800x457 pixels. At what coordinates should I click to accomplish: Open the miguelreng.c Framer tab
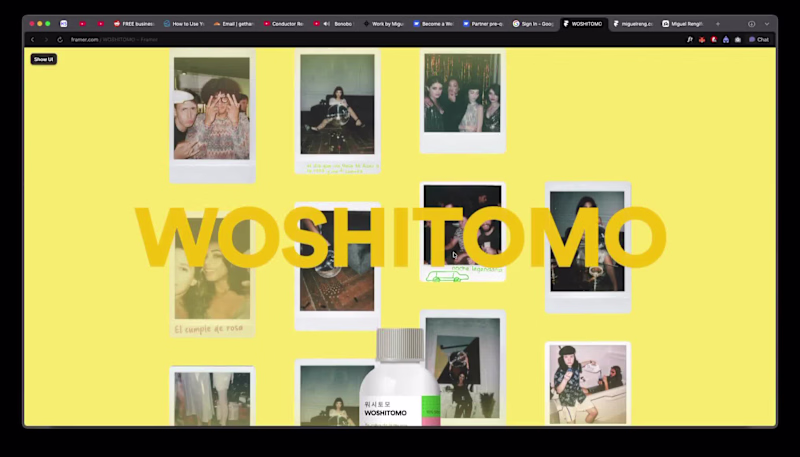pyautogui.click(x=633, y=23)
